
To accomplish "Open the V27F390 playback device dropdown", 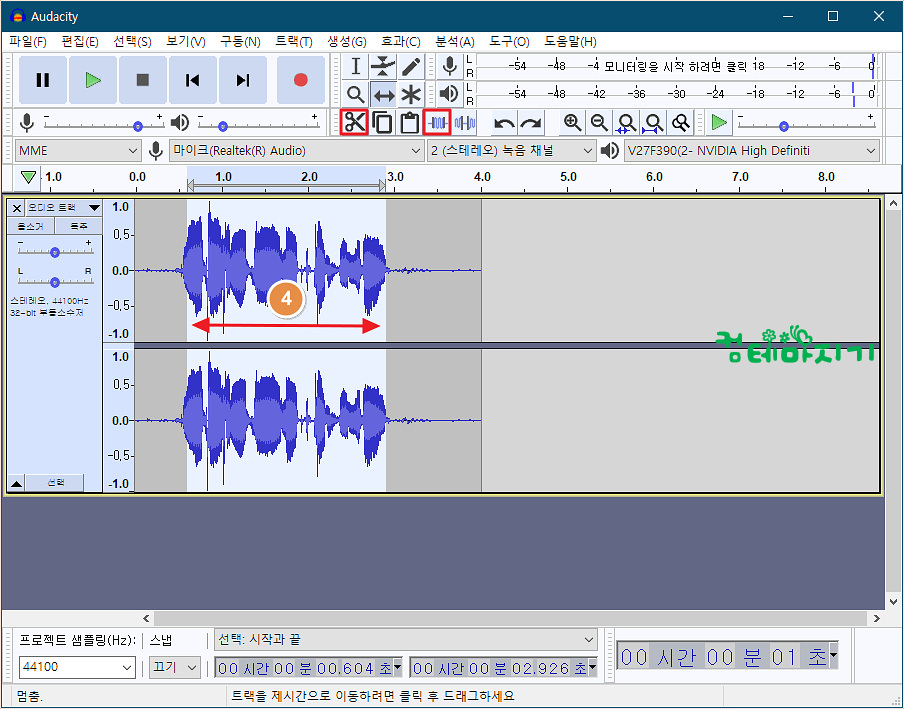I will 752,151.
